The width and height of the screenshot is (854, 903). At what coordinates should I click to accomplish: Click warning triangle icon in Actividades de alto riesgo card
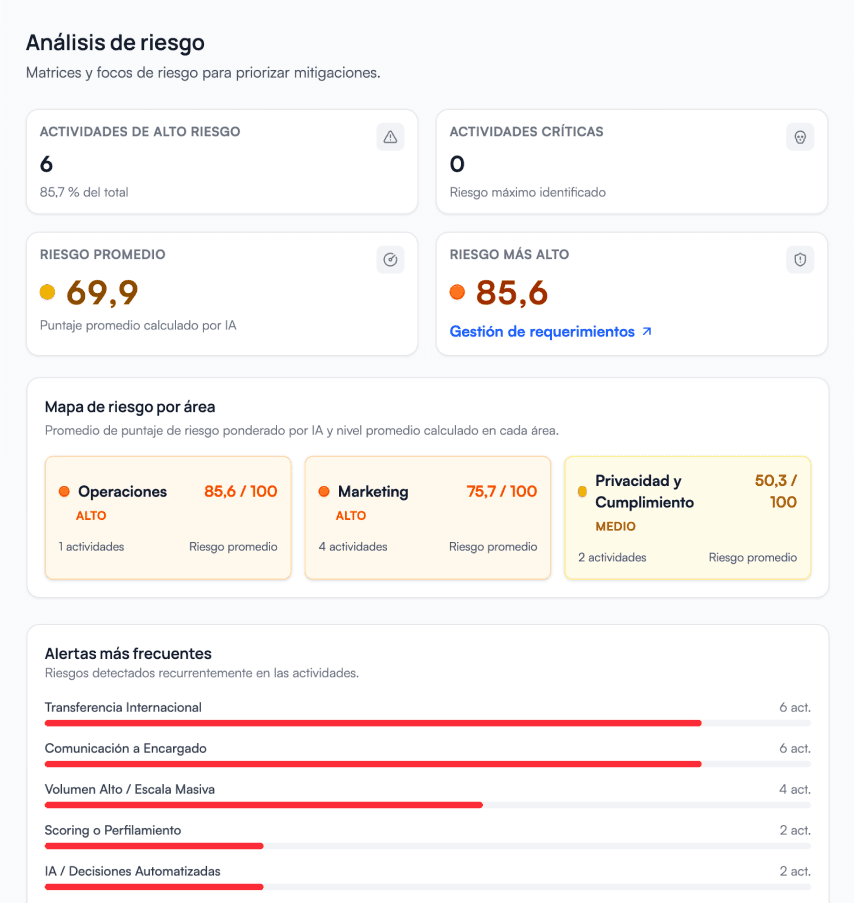click(x=390, y=137)
